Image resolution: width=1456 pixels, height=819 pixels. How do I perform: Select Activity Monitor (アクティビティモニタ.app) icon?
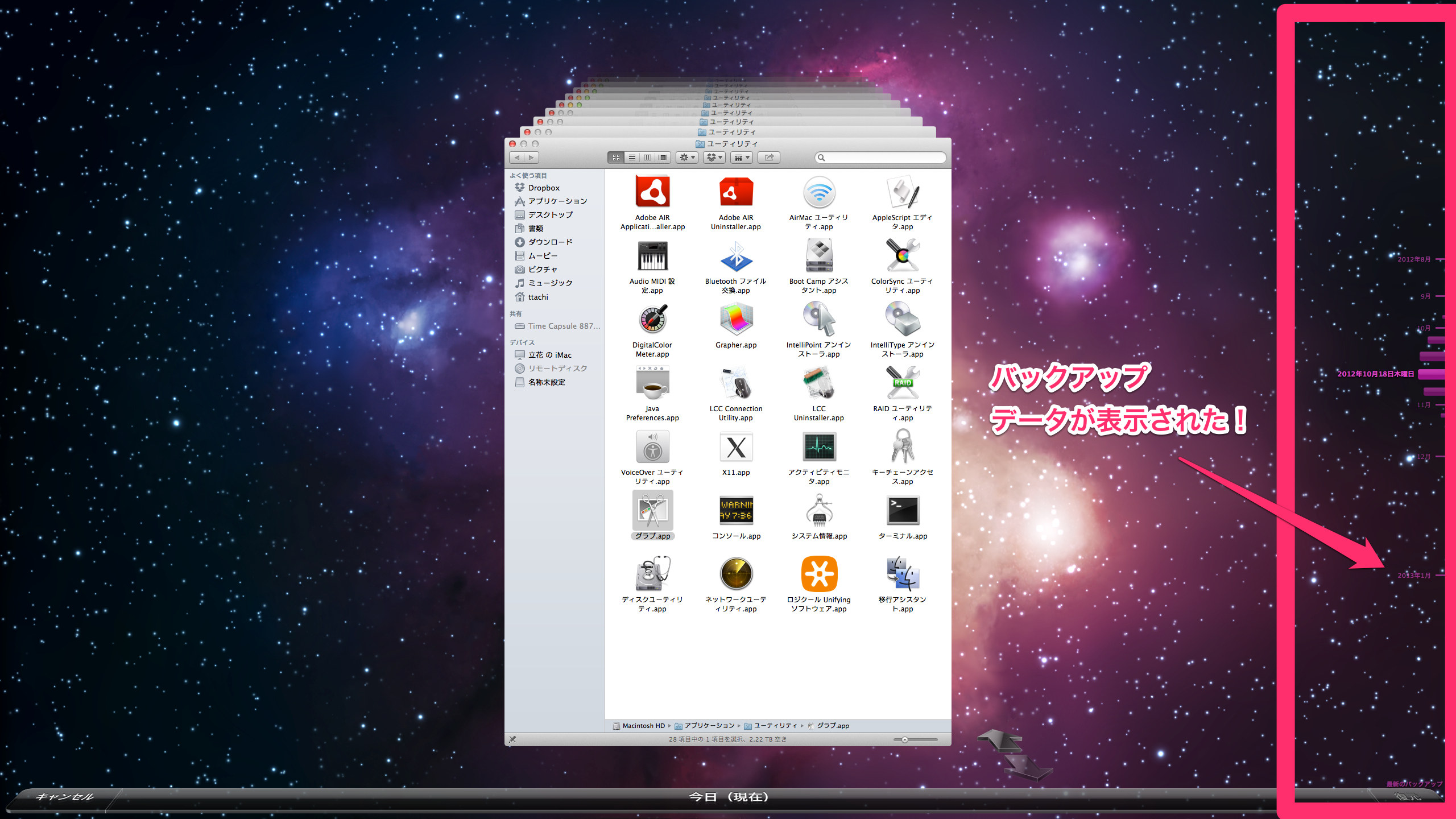819,447
